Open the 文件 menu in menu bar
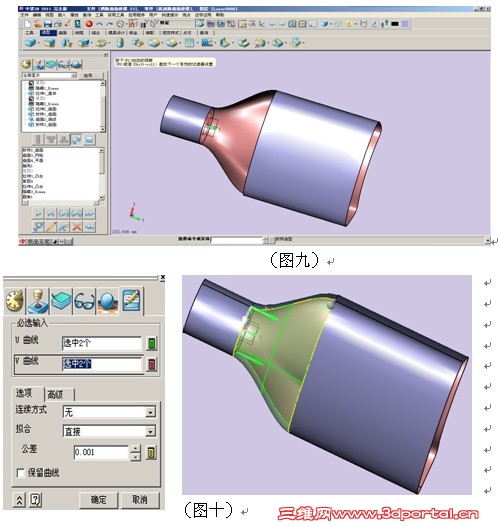The image size is (498, 527). [25, 15]
